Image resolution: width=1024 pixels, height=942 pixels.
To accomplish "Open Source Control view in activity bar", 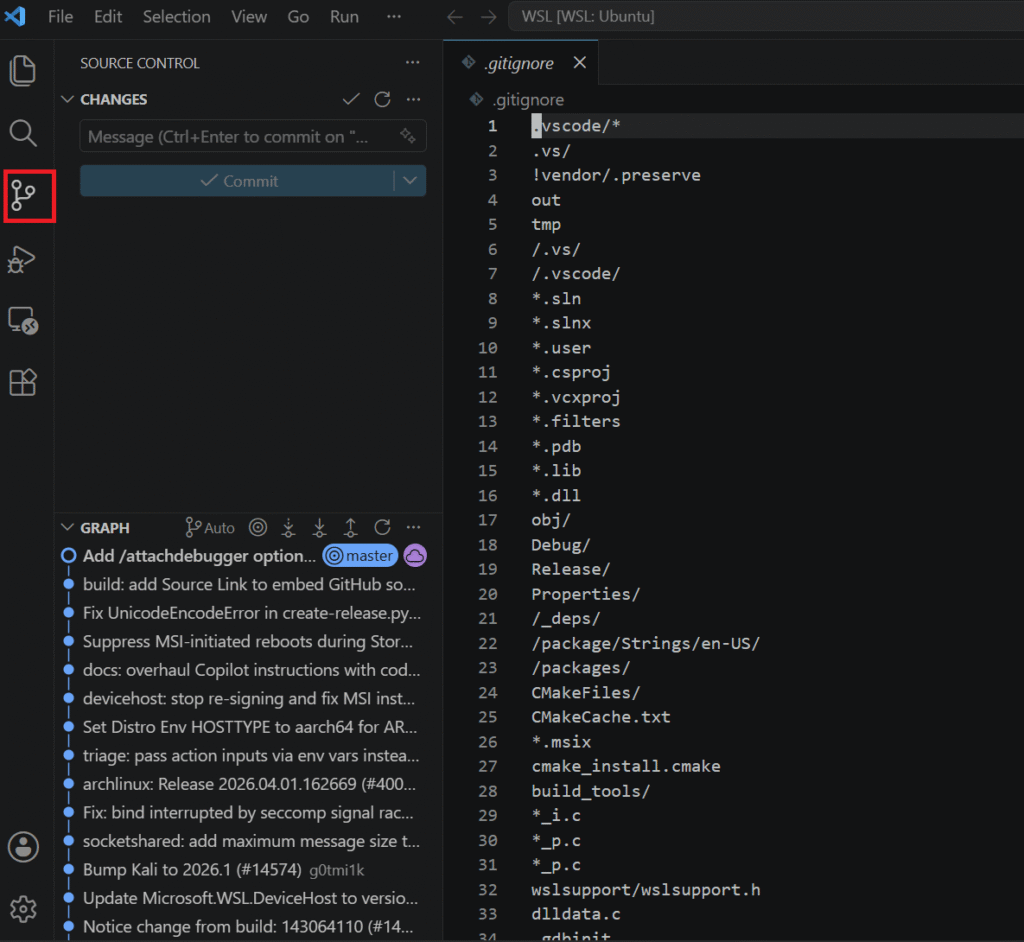I will coord(24,196).
